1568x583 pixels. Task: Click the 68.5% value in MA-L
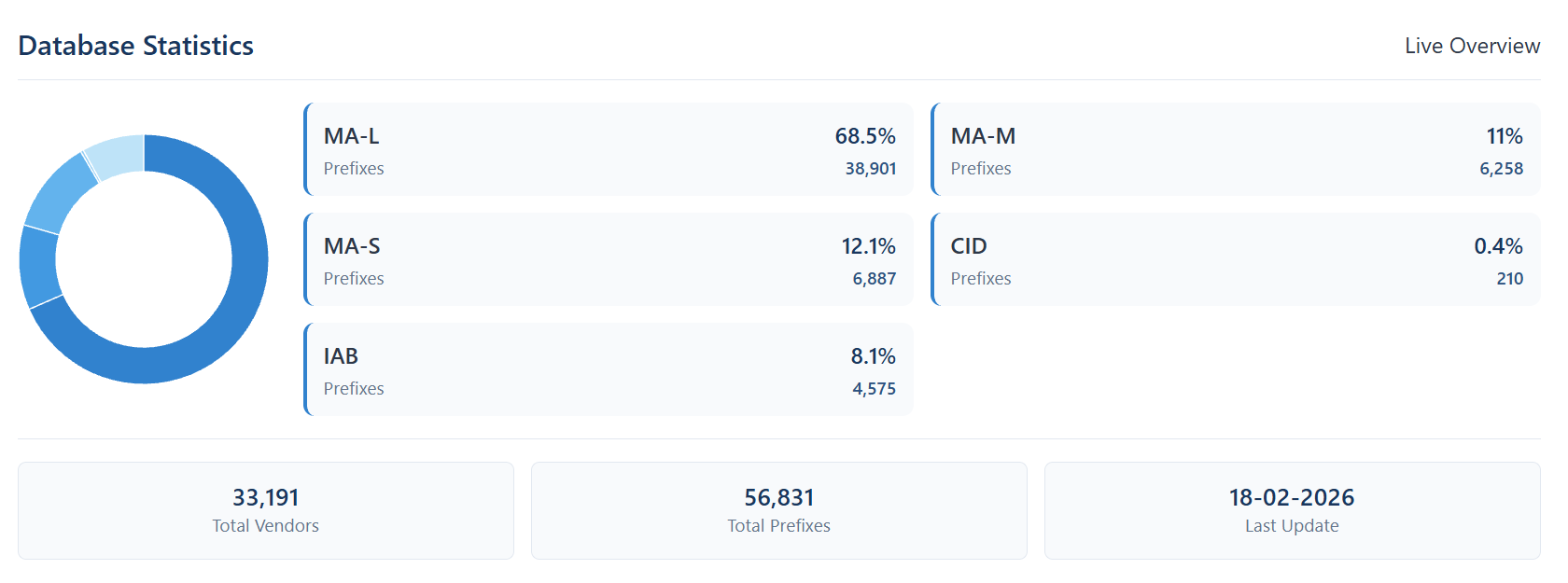point(864,136)
